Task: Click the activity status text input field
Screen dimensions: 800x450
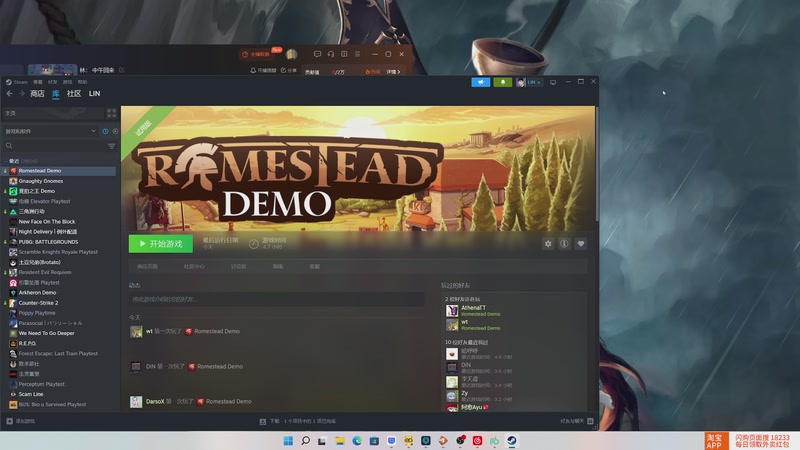Action: tap(276, 299)
